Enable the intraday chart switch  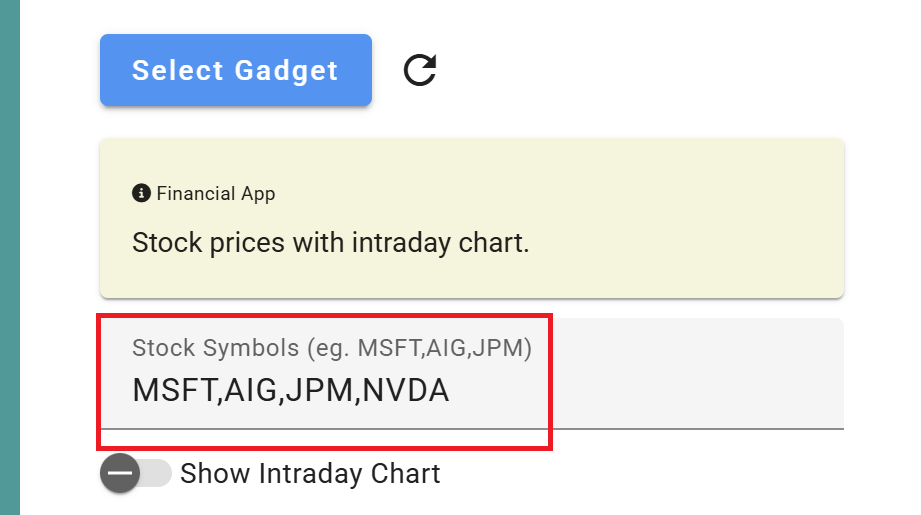tap(136, 473)
